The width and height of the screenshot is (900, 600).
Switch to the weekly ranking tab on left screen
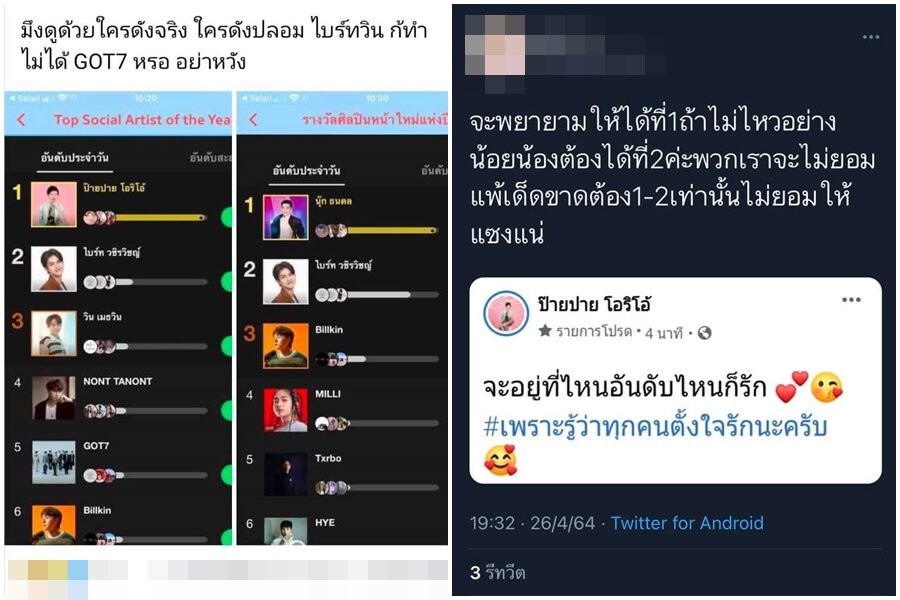[x=211, y=158]
